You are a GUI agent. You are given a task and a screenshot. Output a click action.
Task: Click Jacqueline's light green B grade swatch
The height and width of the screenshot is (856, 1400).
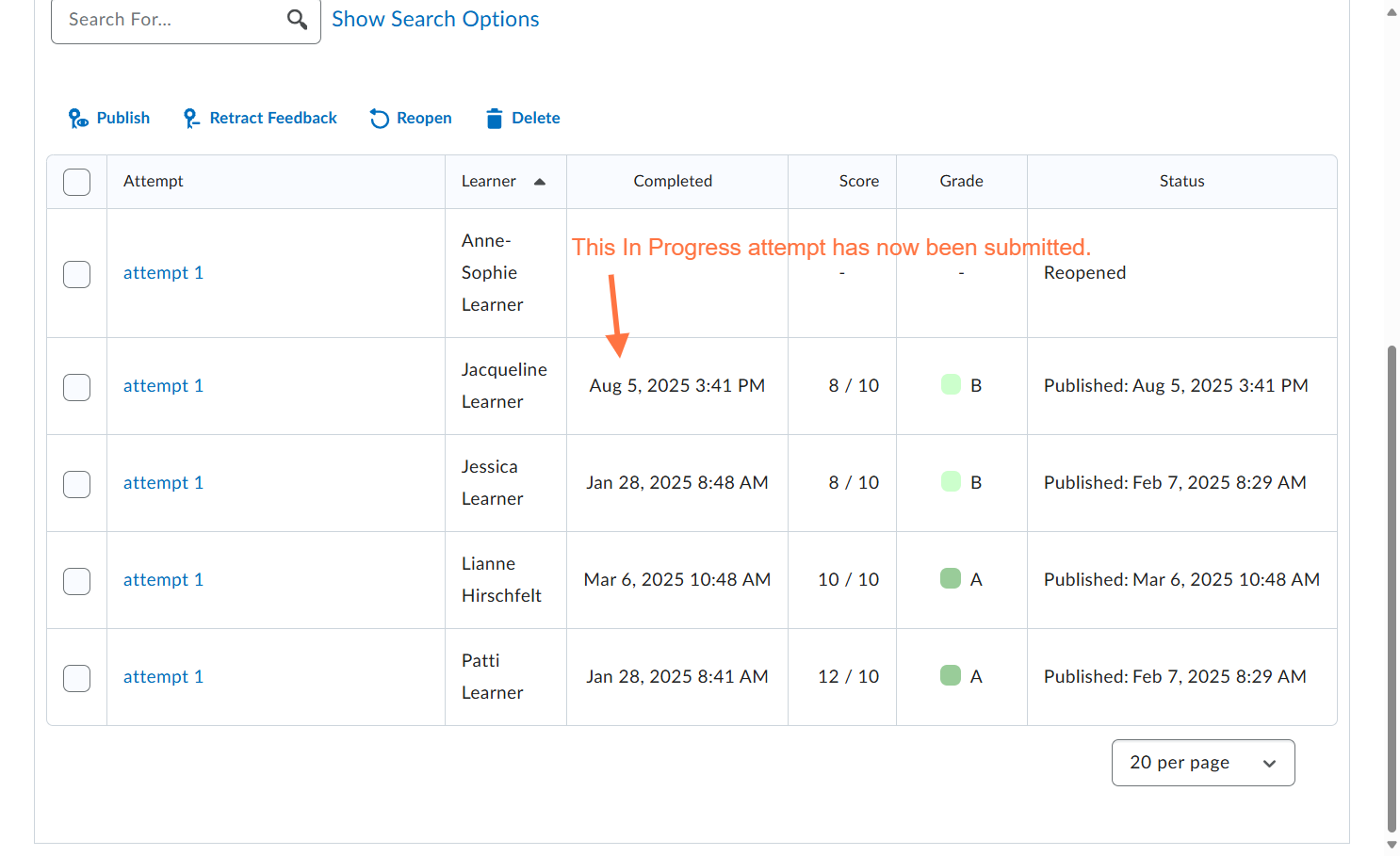[951, 384]
